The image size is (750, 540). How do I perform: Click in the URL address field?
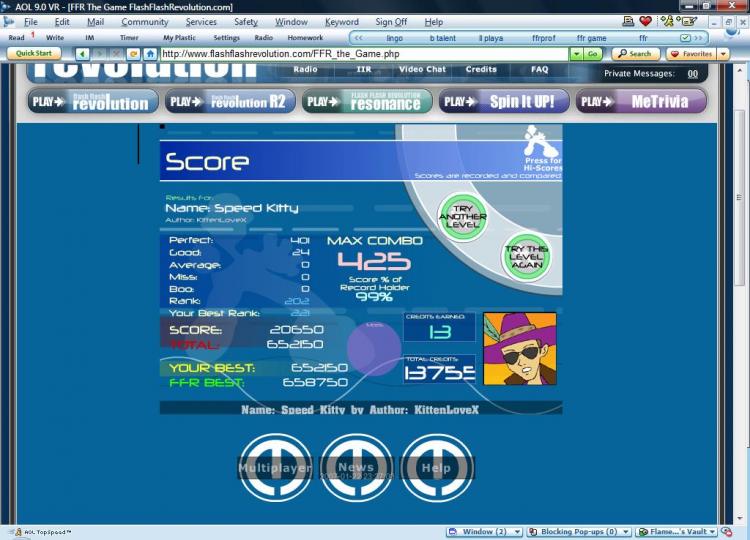(364, 54)
